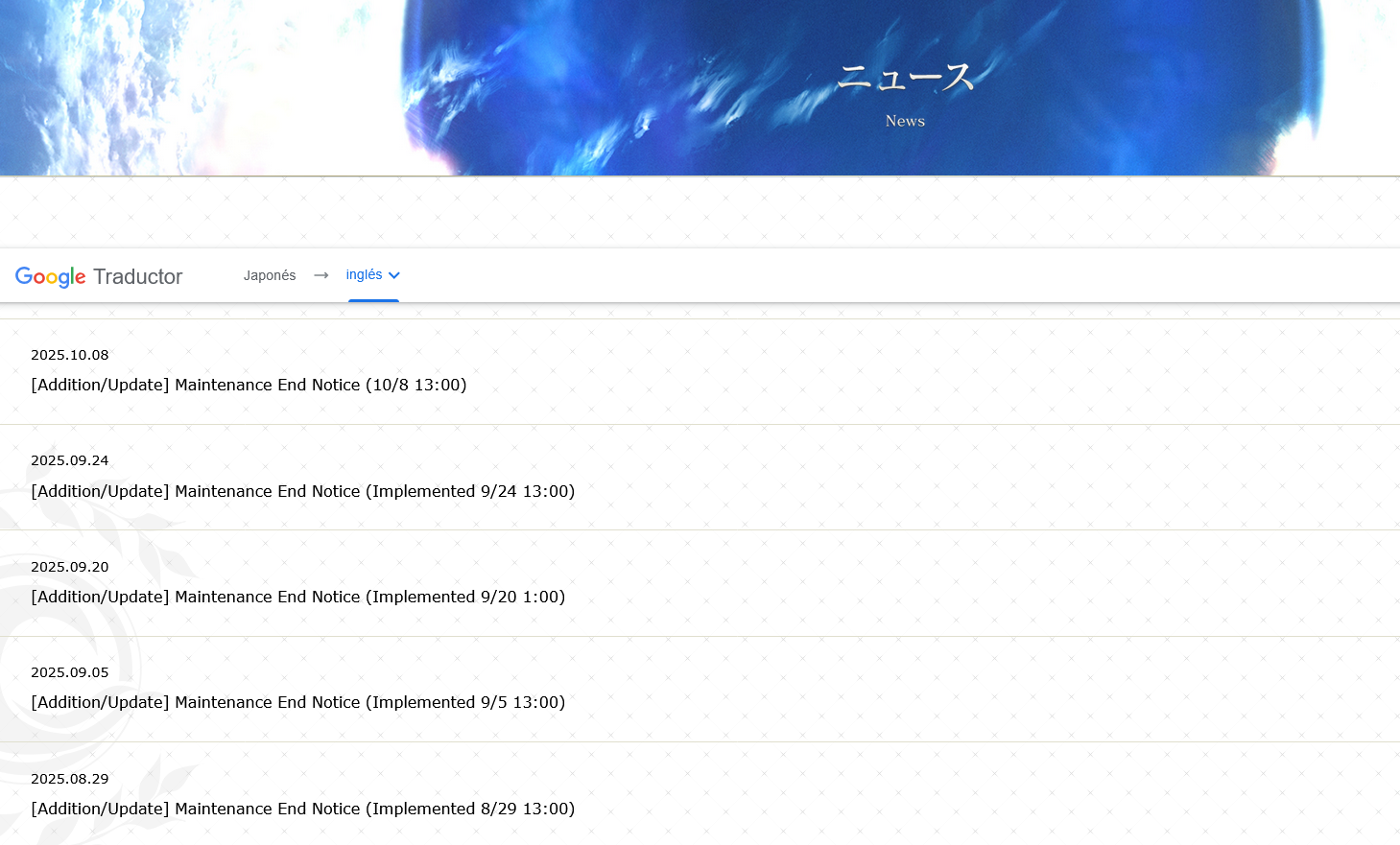Click the arrow between Japonés and inglés

(x=321, y=275)
